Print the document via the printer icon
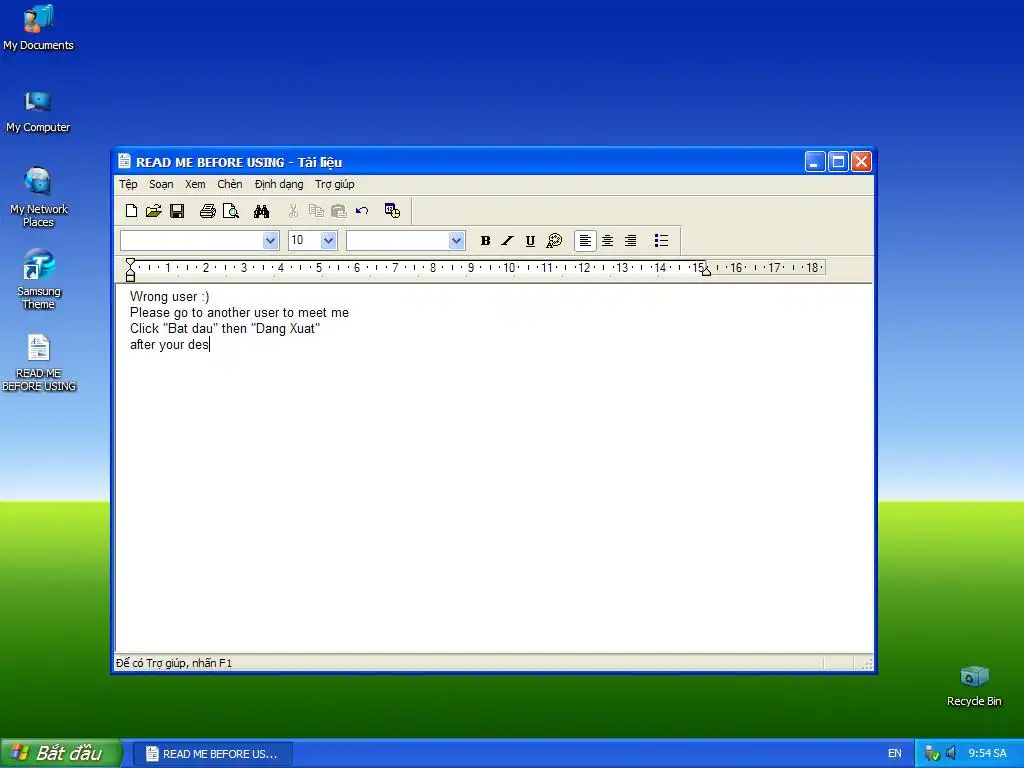Screen dimensions: 1024x768 point(208,211)
